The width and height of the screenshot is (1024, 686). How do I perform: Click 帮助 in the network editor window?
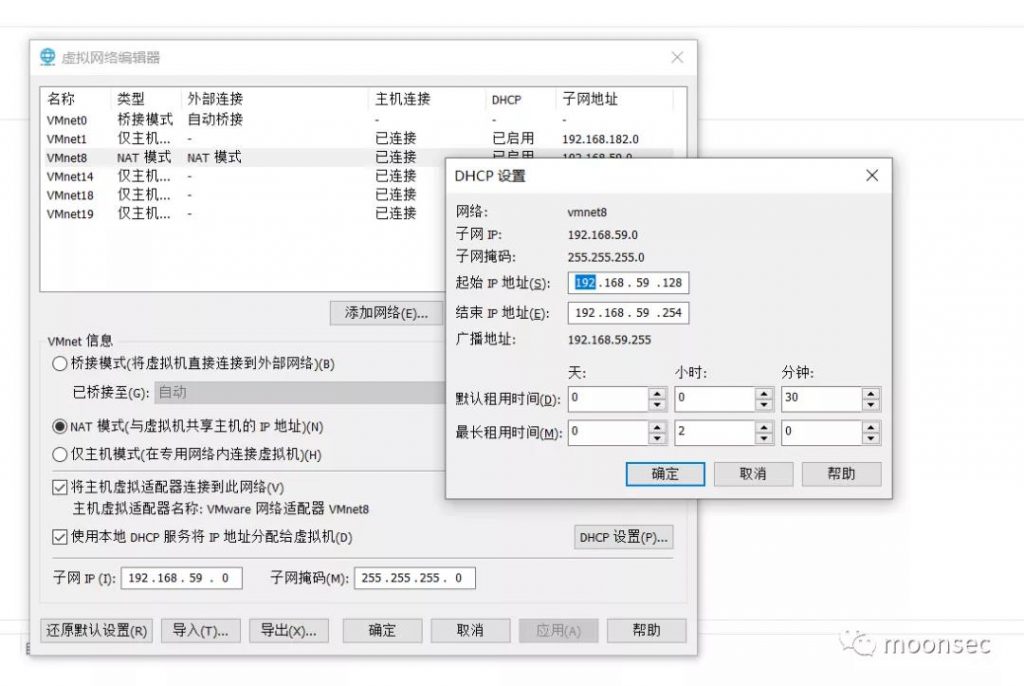[x=647, y=630]
